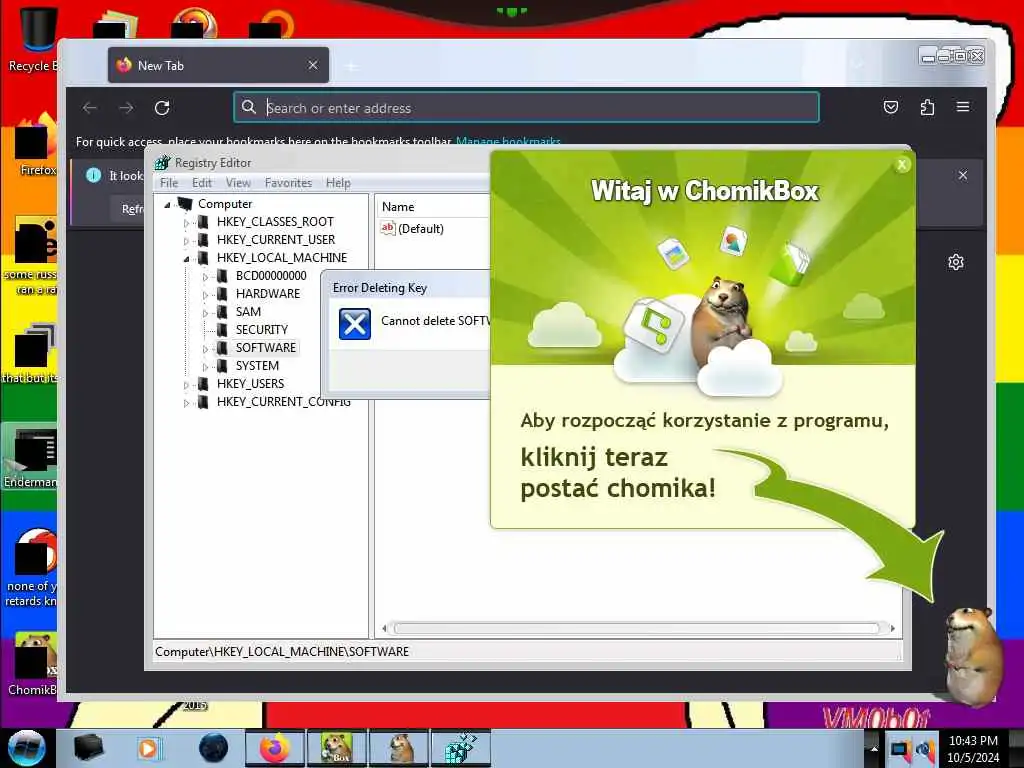Expand HKEY_USERS key
The width and height of the screenshot is (1024, 768).
pos(186,385)
